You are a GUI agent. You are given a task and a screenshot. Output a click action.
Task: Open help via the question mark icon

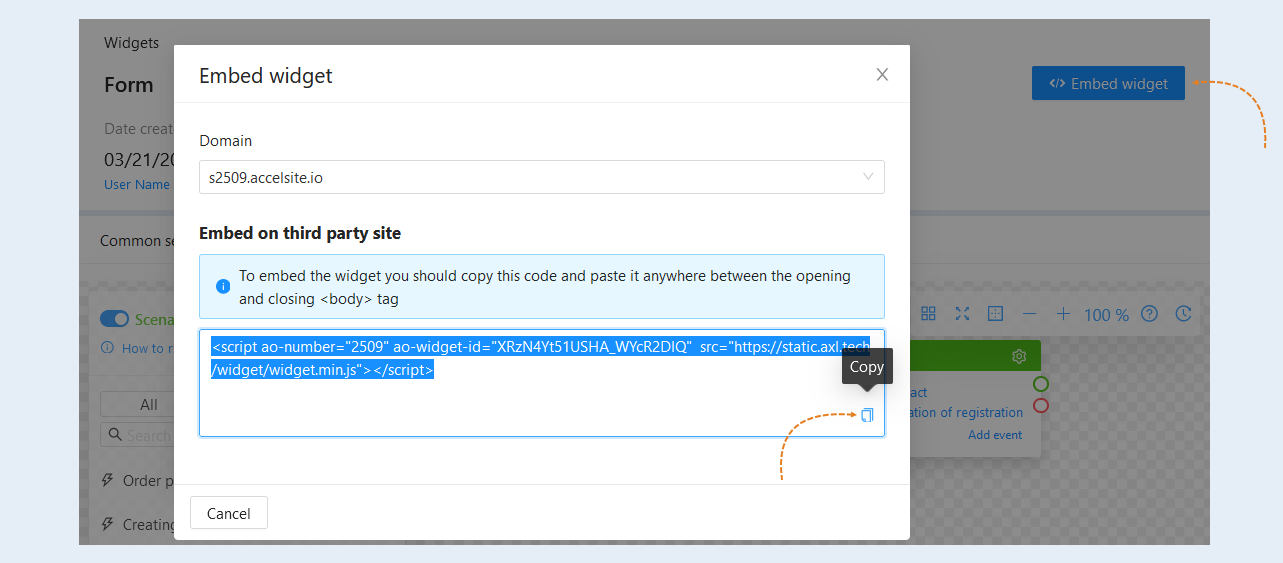pos(1150,314)
